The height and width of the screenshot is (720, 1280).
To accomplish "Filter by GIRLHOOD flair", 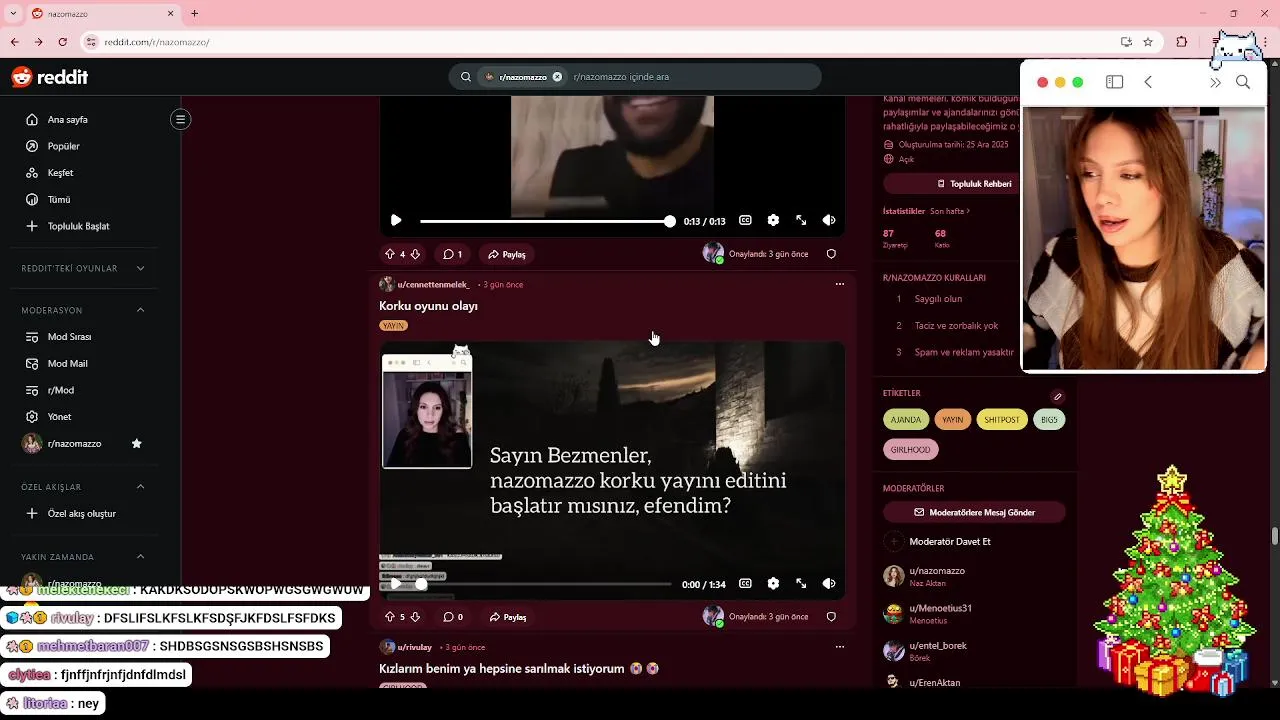I will tap(910, 450).
